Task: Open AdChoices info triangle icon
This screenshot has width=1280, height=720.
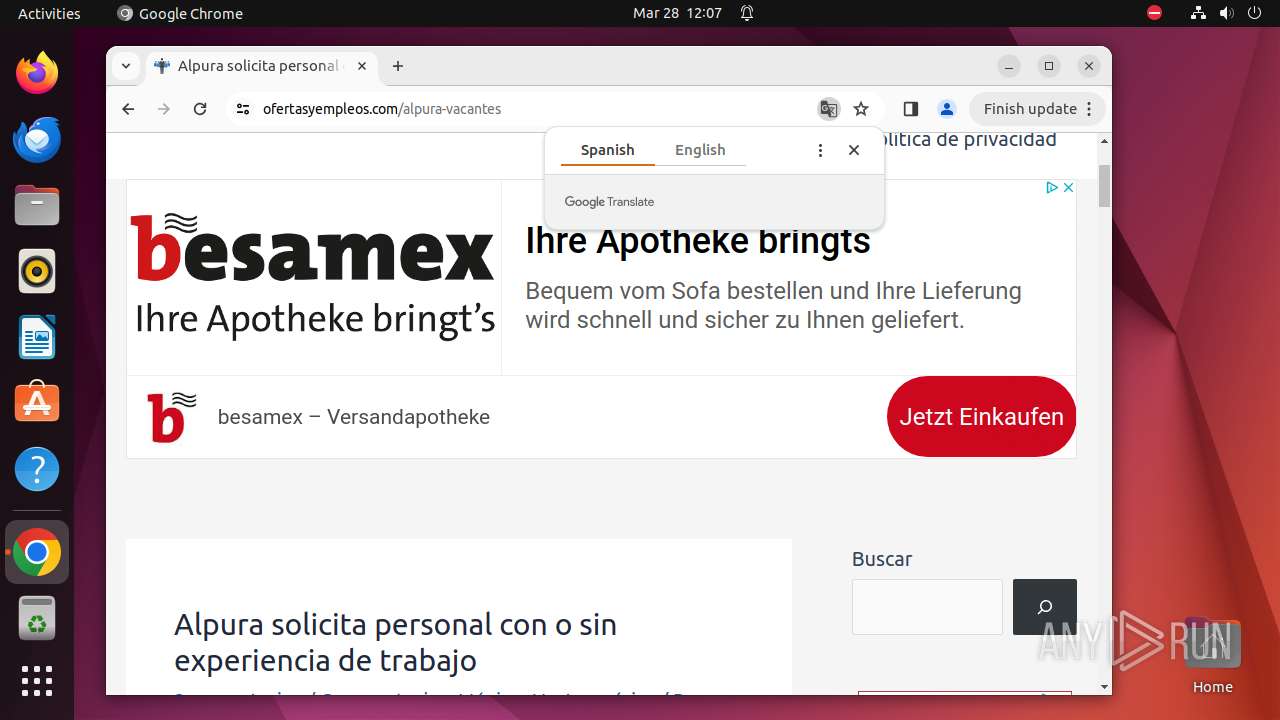Action: coord(1052,188)
